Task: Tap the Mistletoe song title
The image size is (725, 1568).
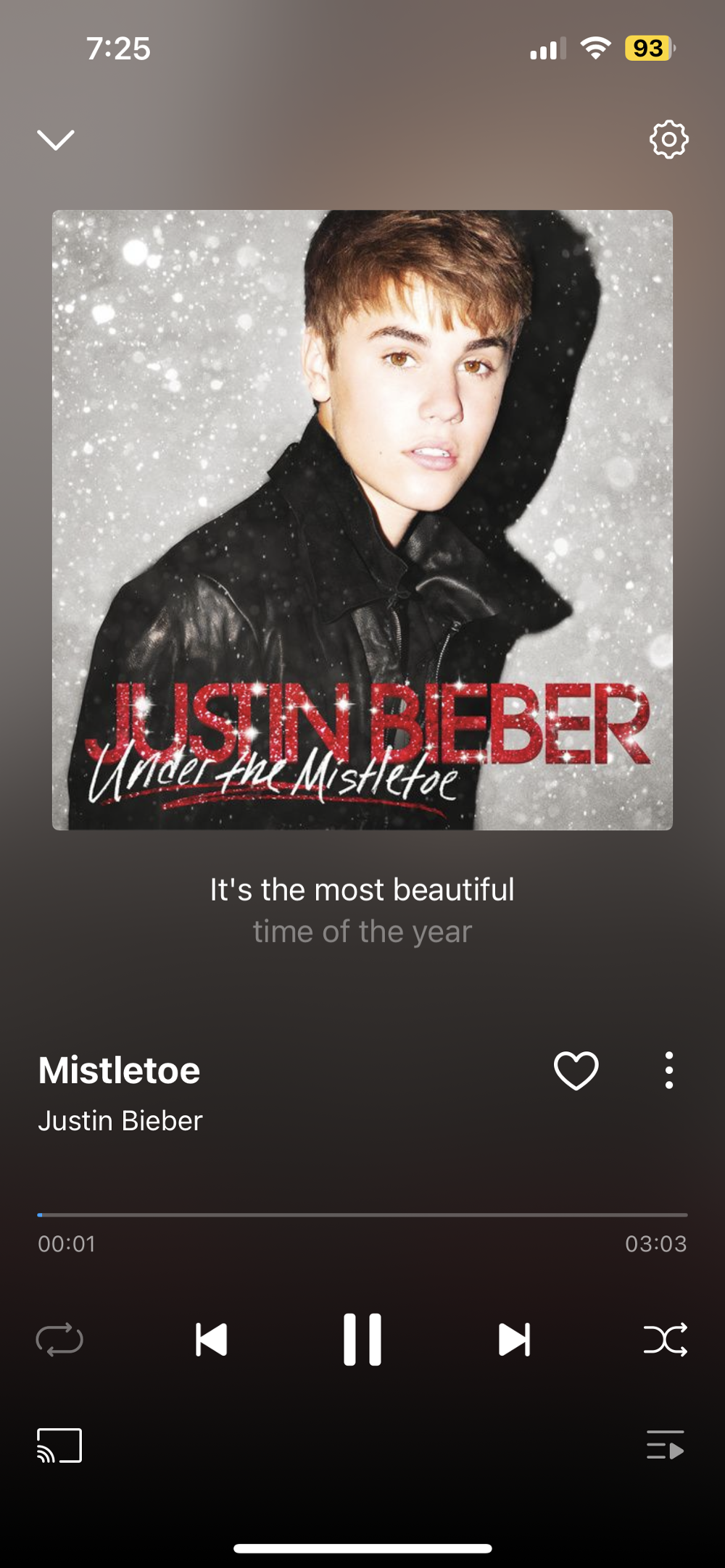Action: (x=119, y=1070)
